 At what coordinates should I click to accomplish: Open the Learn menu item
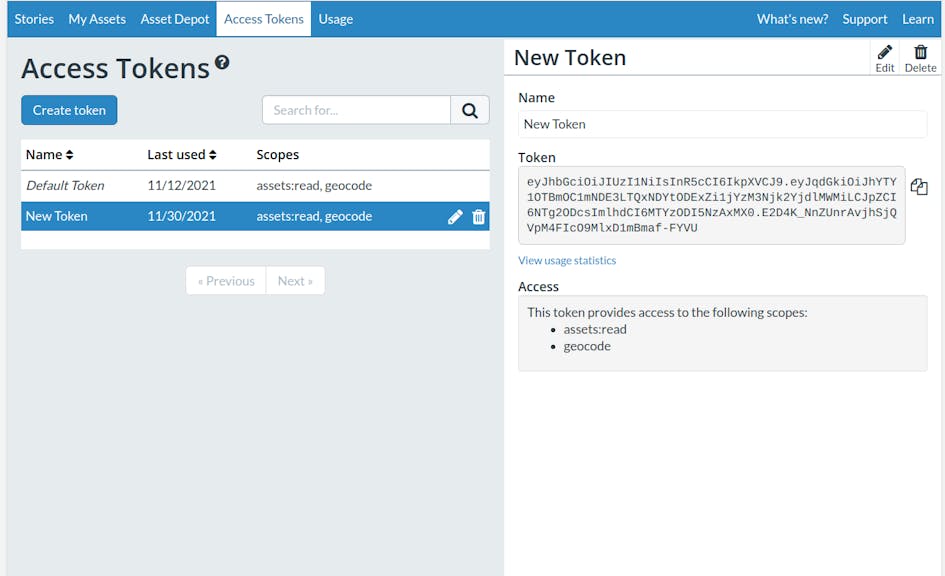917,18
